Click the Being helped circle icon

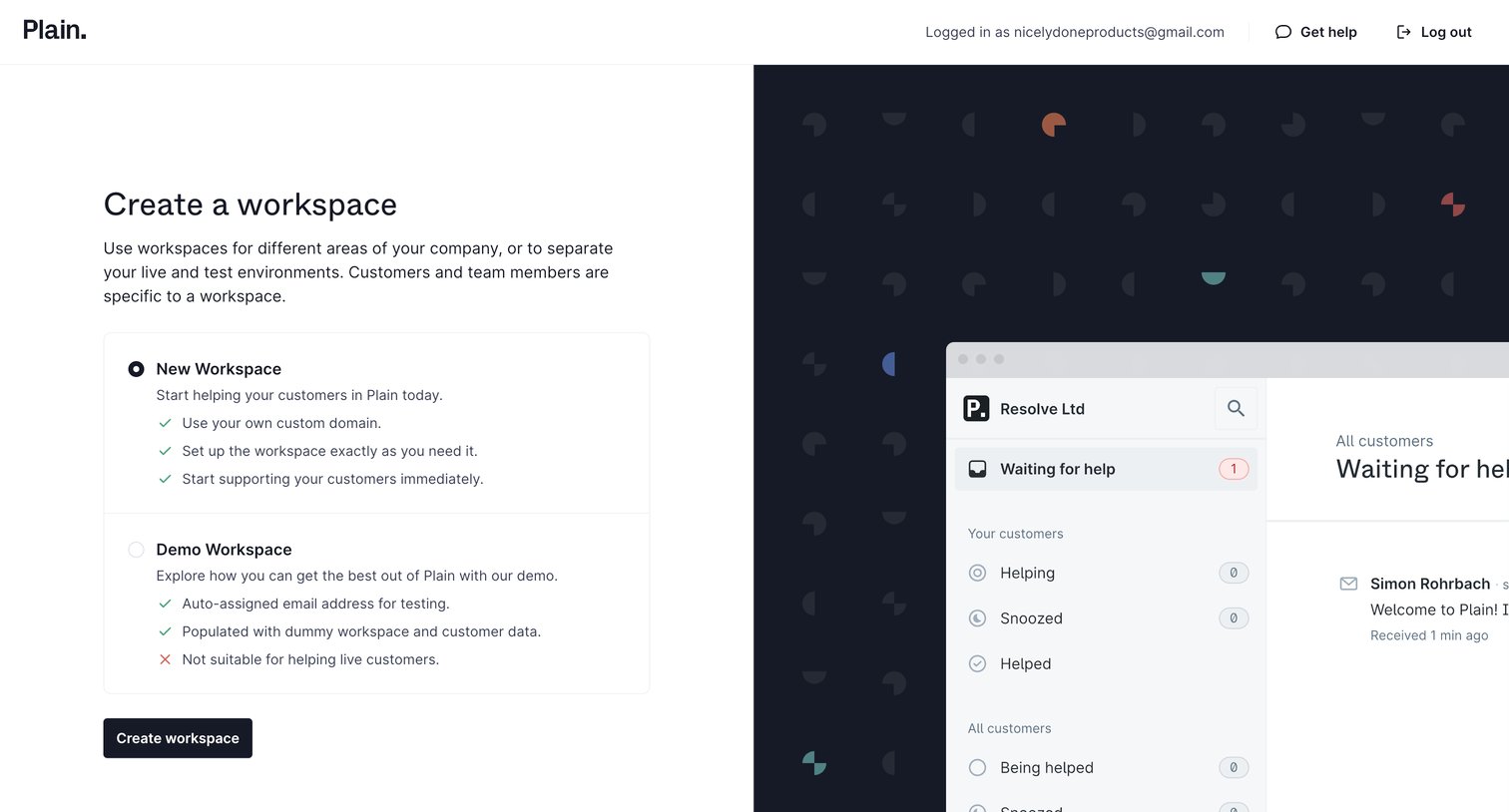tap(978, 767)
